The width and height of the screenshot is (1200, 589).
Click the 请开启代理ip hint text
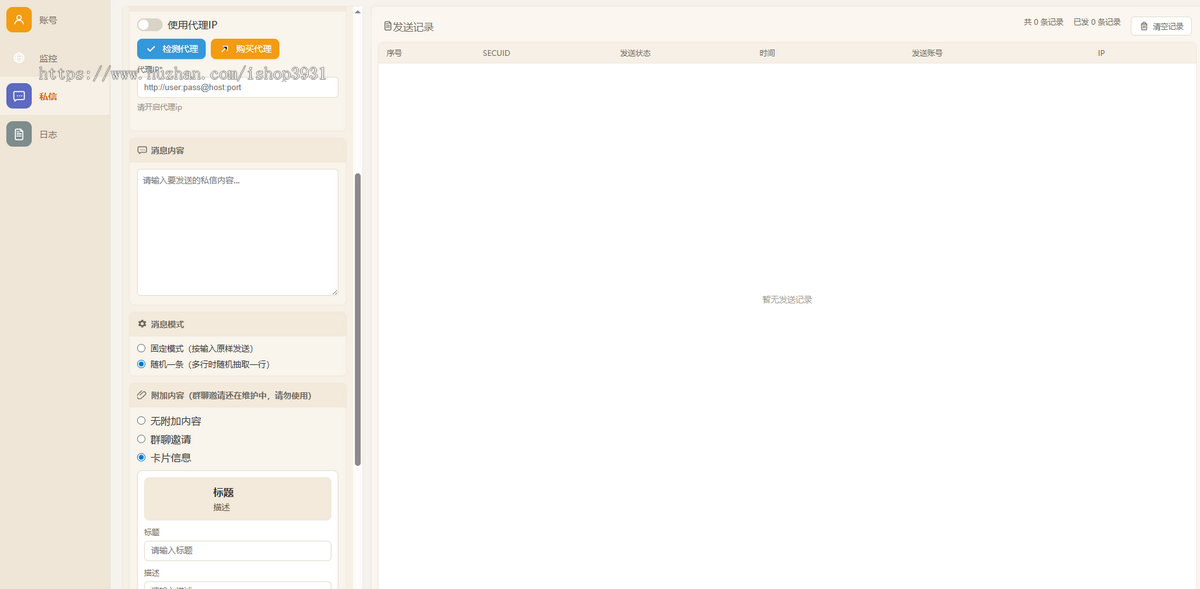(x=160, y=107)
